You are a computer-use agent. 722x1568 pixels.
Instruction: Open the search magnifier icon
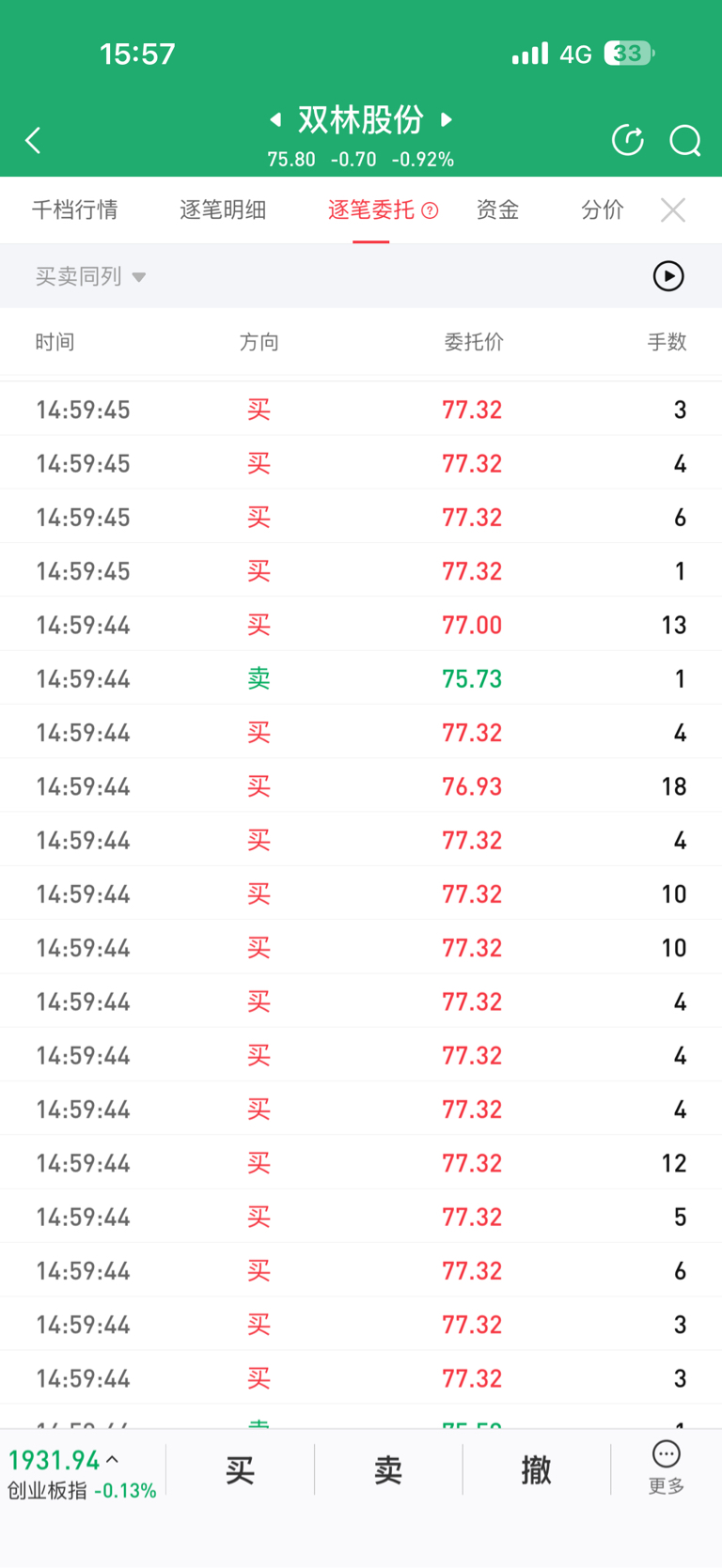(685, 141)
